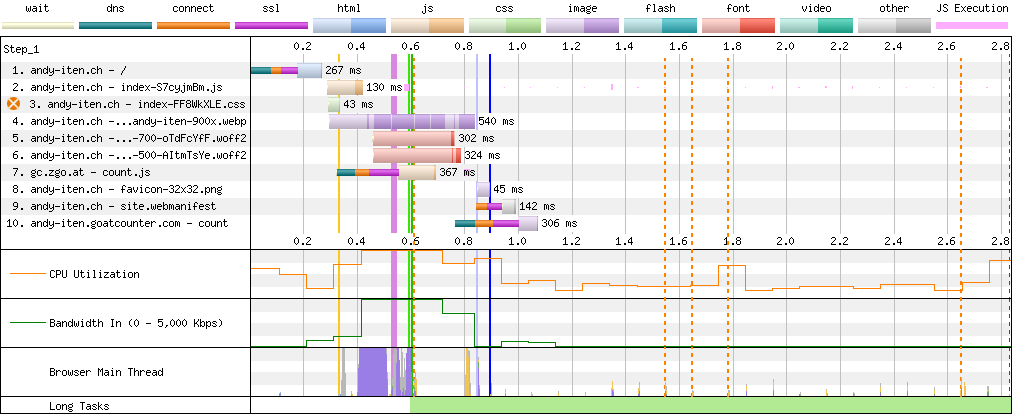This screenshot has height=414, width=1012.
Task: Click the 1.0 second mark on top timeline
Action: [517, 47]
